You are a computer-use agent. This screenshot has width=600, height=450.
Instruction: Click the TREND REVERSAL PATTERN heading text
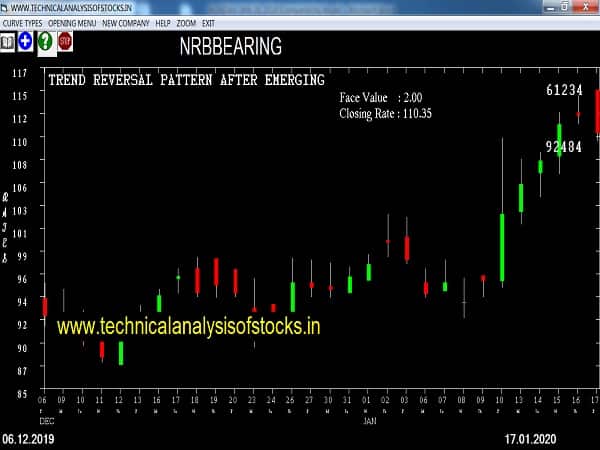click(x=187, y=80)
